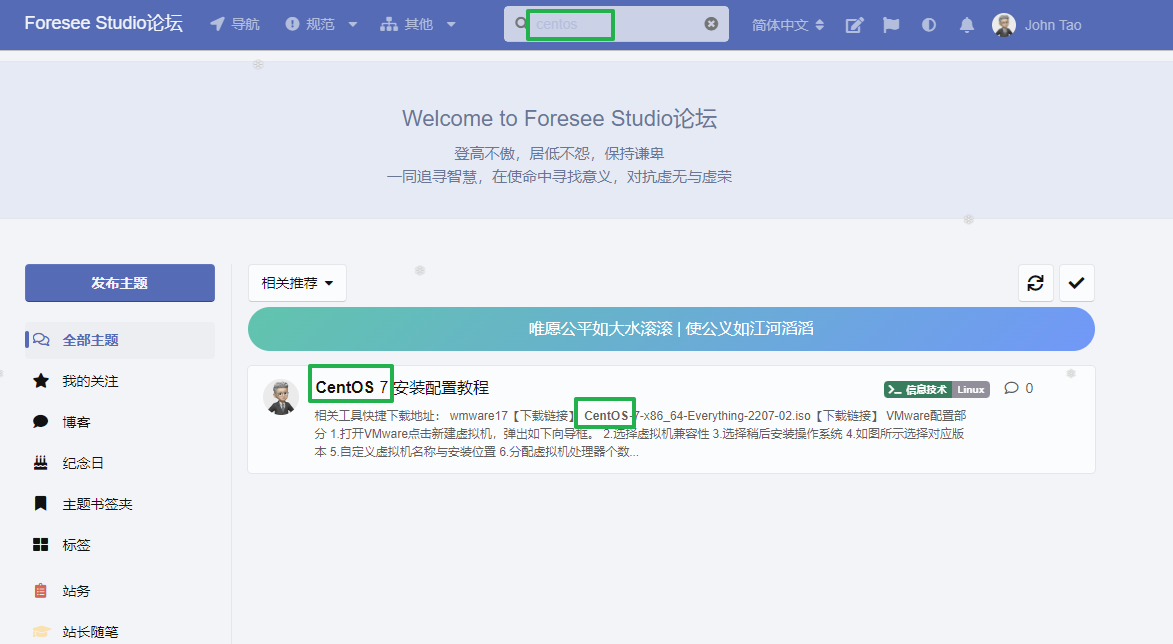Open the notifications bell

pos(966,25)
